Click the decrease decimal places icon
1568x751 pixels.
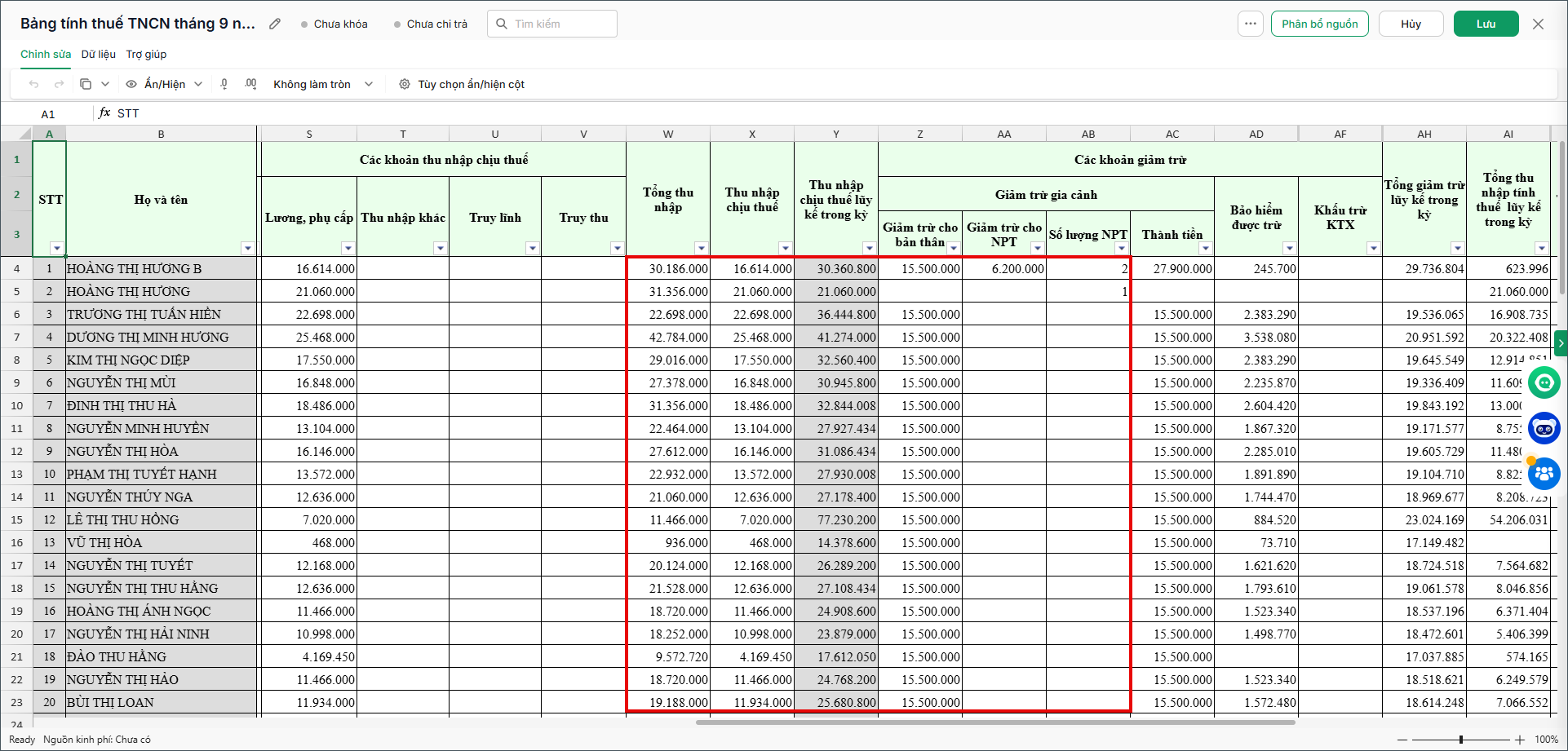(x=224, y=84)
